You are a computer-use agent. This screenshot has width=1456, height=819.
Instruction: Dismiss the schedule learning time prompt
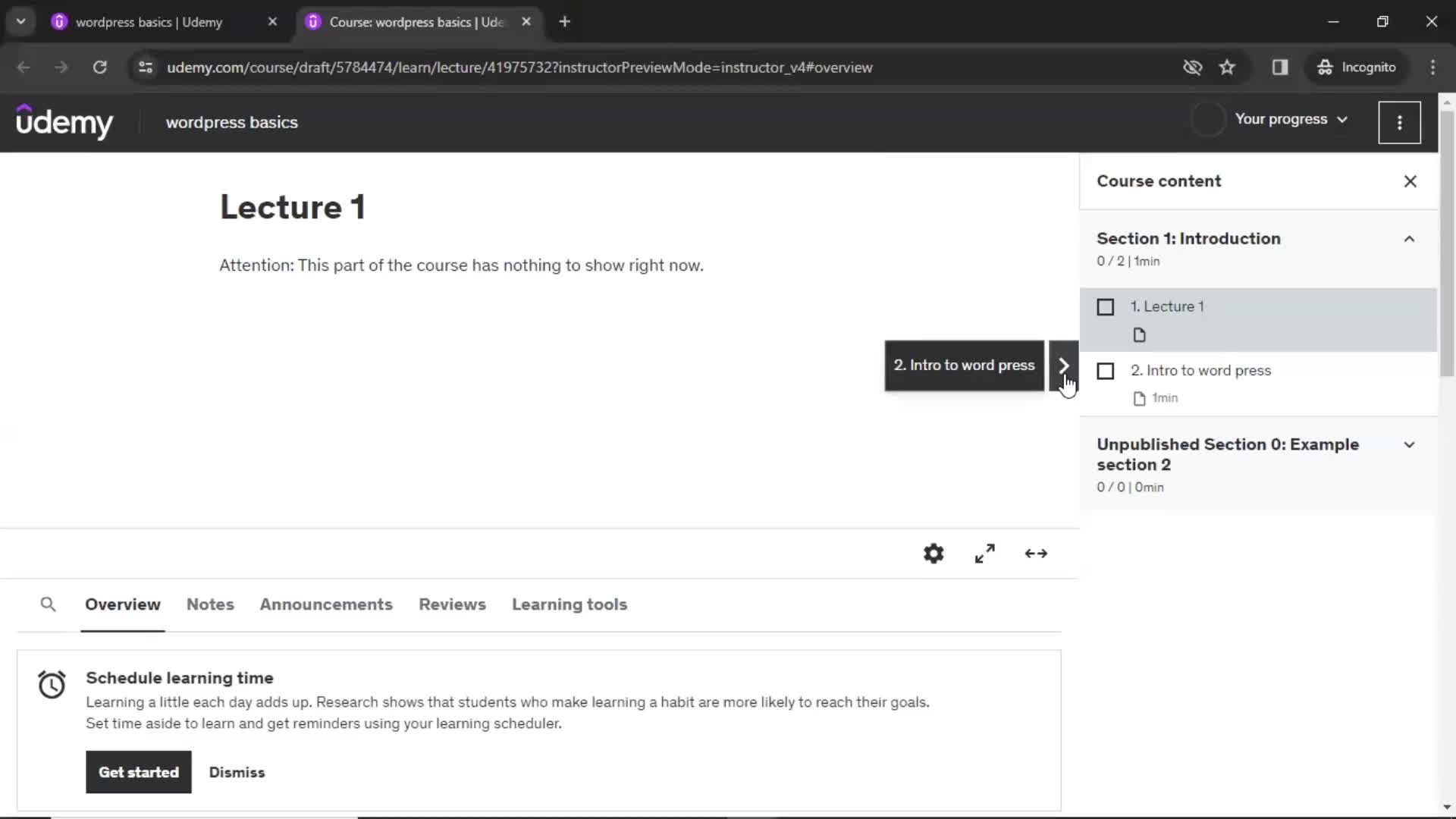pyautogui.click(x=237, y=772)
